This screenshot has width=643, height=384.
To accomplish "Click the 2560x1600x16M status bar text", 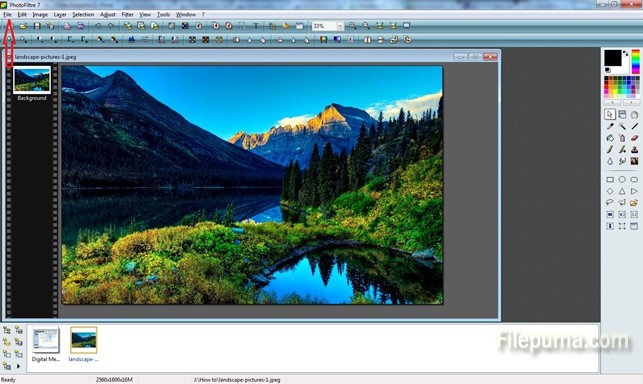I will 114,380.
